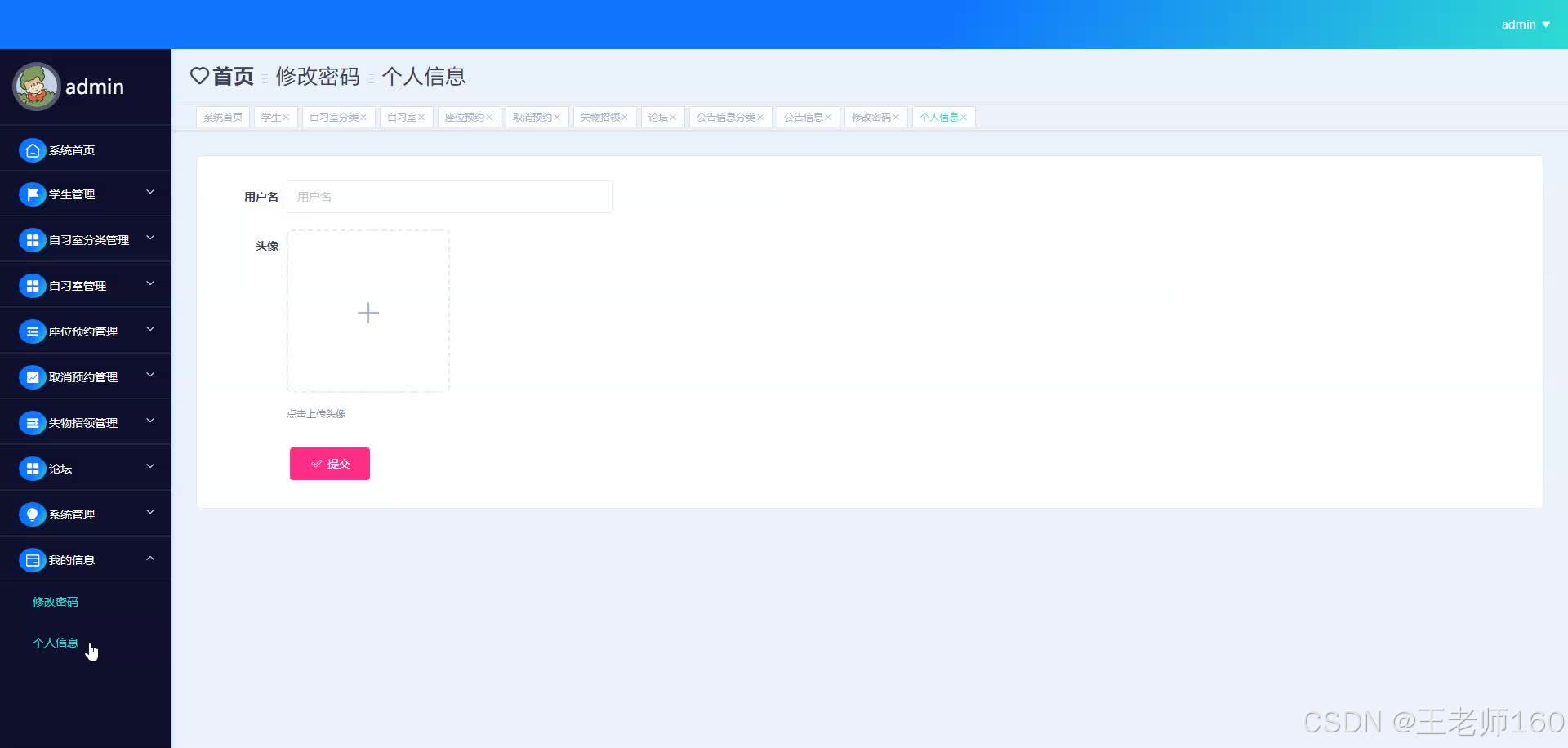Screen dimensions: 1568x748
Task: Click the plus icon to upload avatar
Action: click(368, 313)
